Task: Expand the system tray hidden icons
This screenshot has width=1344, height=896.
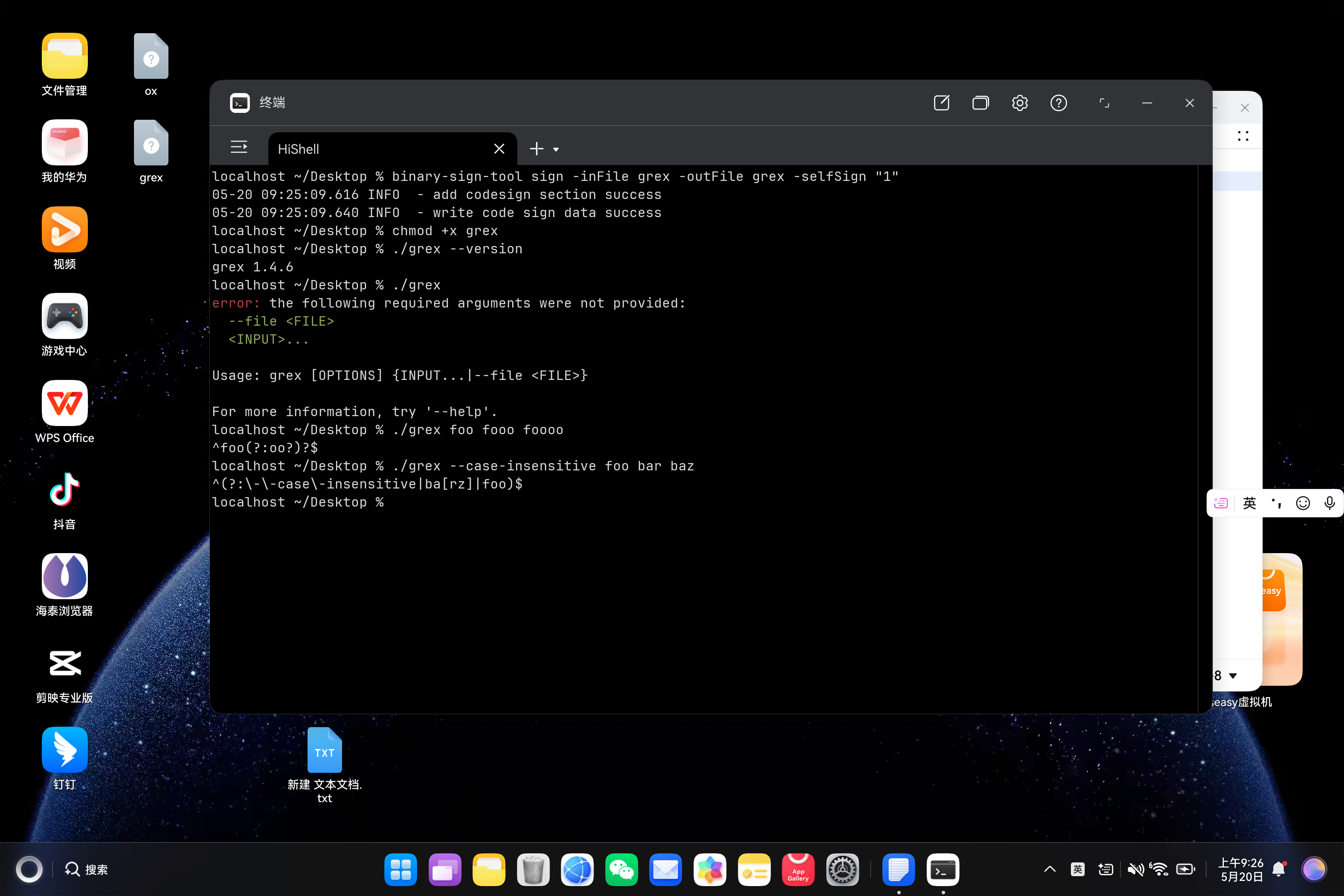Action: point(1050,869)
